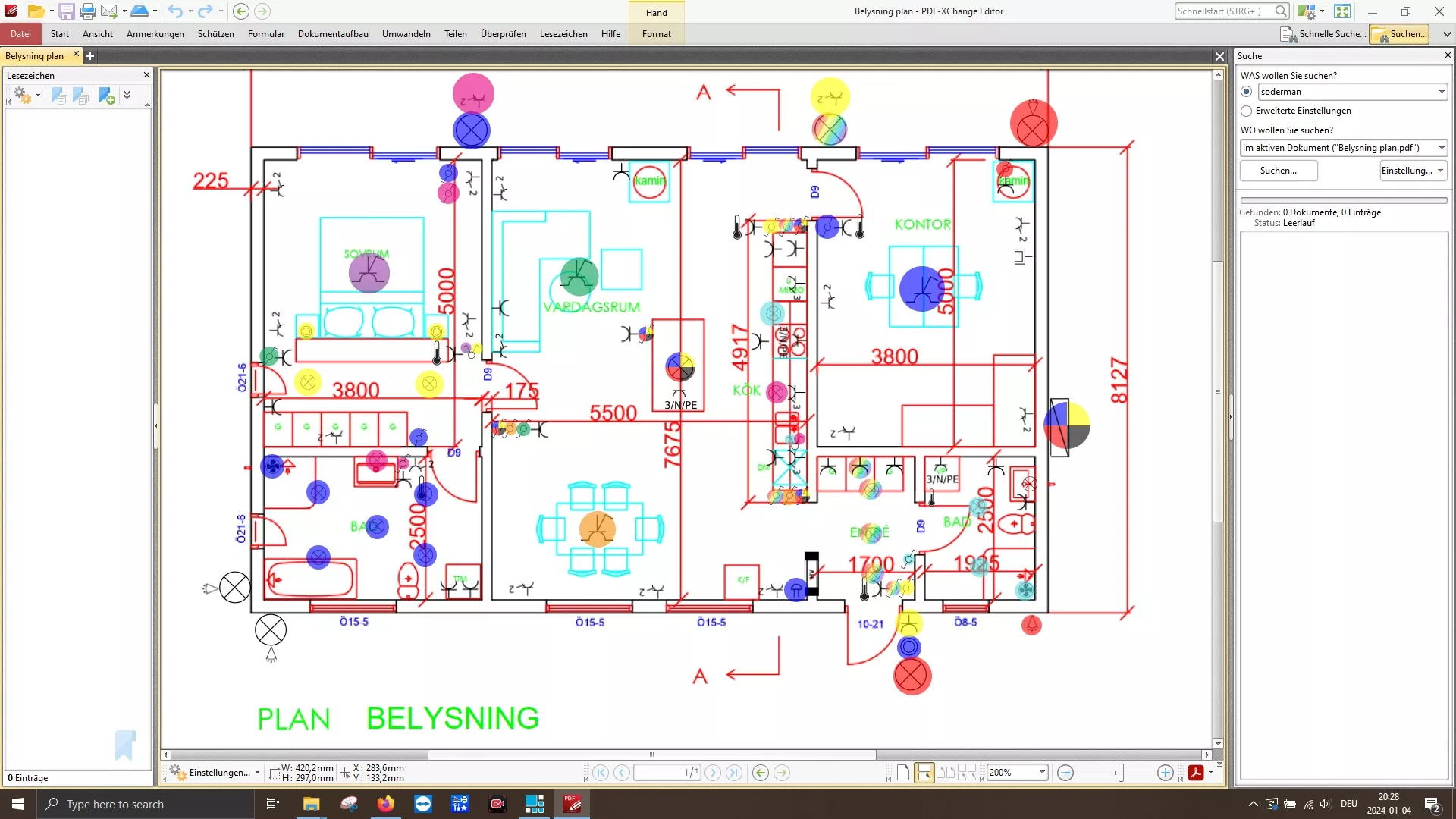Expand the search location dropdown
The image size is (1456, 819).
pyautogui.click(x=1442, y=148)
